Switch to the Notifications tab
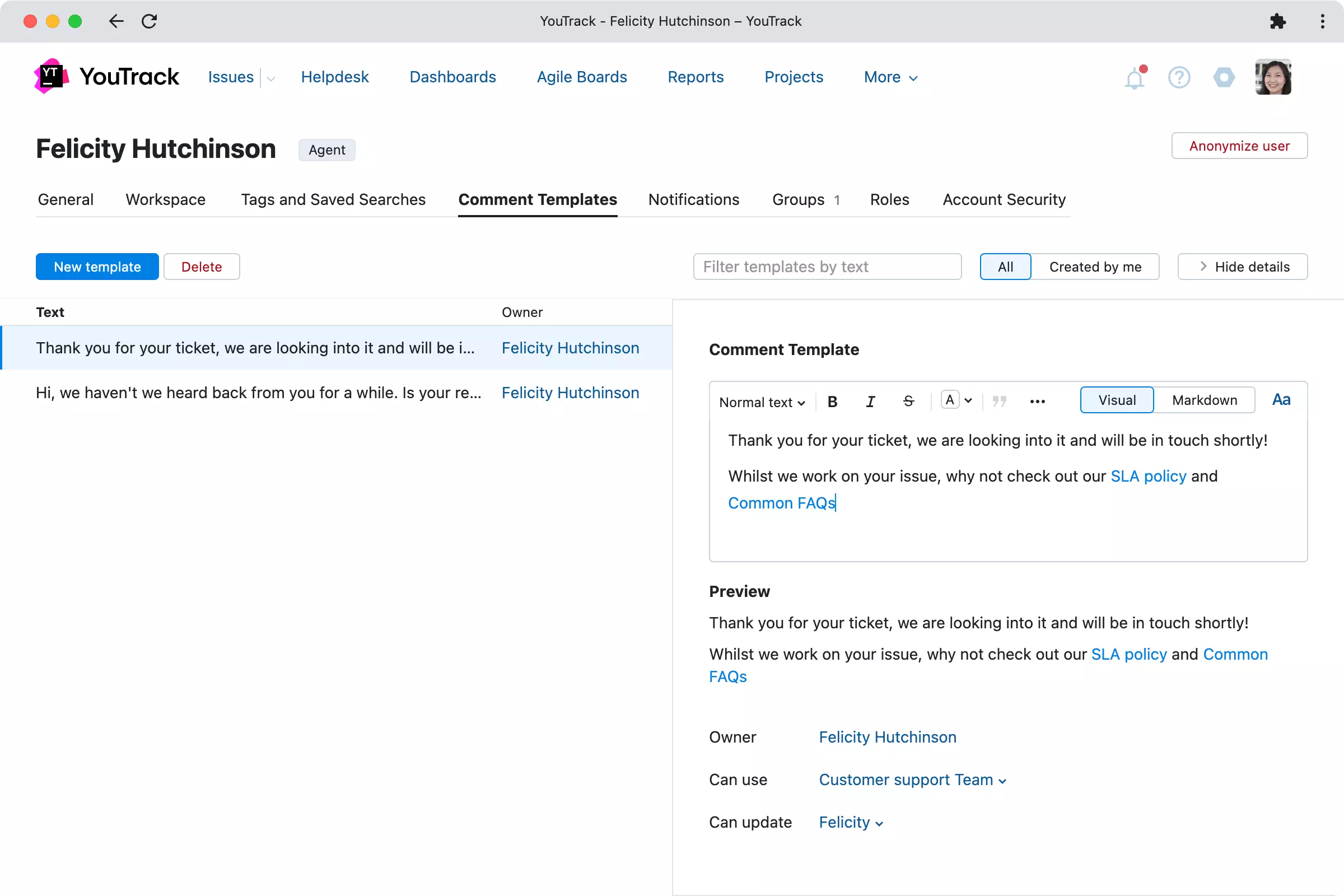This screenshot has height=896, width=1344. [693, 199]
